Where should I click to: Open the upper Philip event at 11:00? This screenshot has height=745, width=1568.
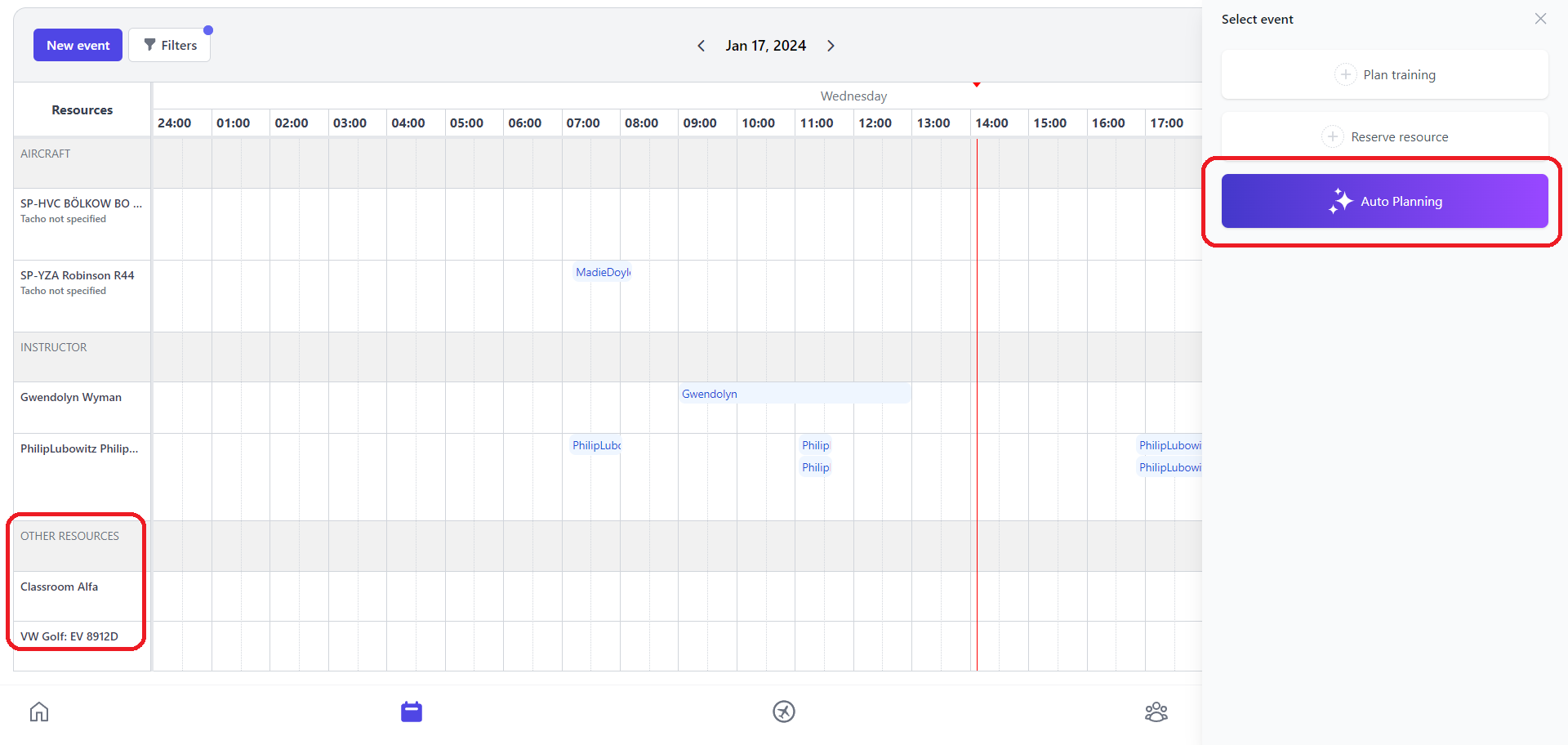[x=815, y=445]
